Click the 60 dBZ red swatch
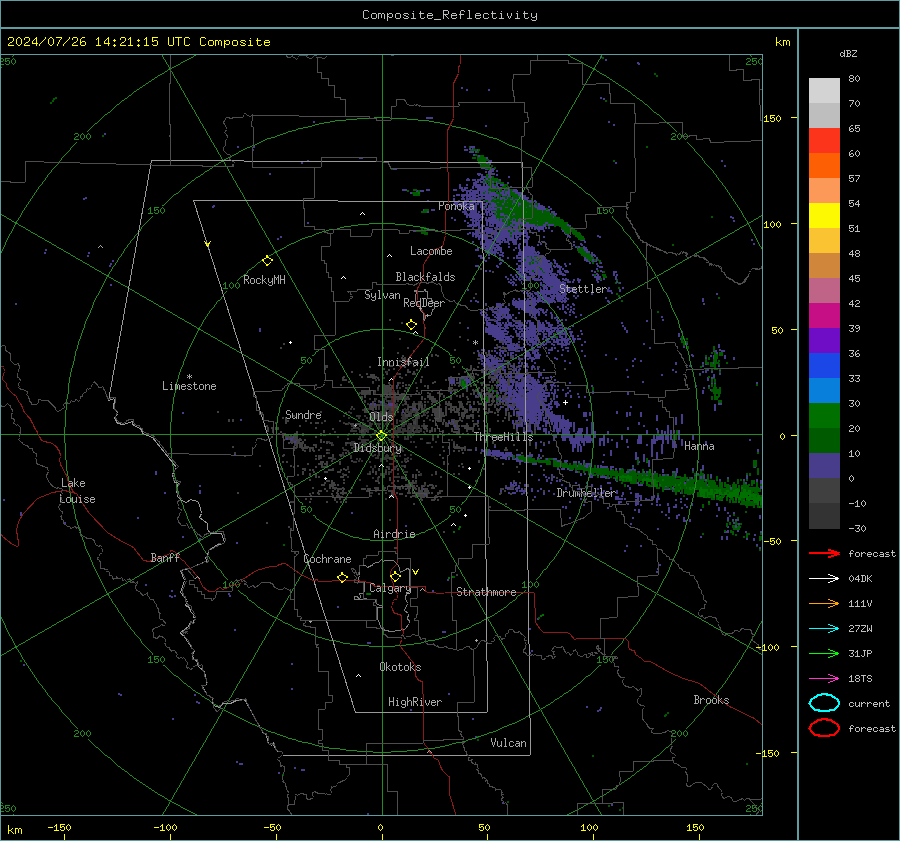This screenshot has width=900, height=841. coord(824,141)
